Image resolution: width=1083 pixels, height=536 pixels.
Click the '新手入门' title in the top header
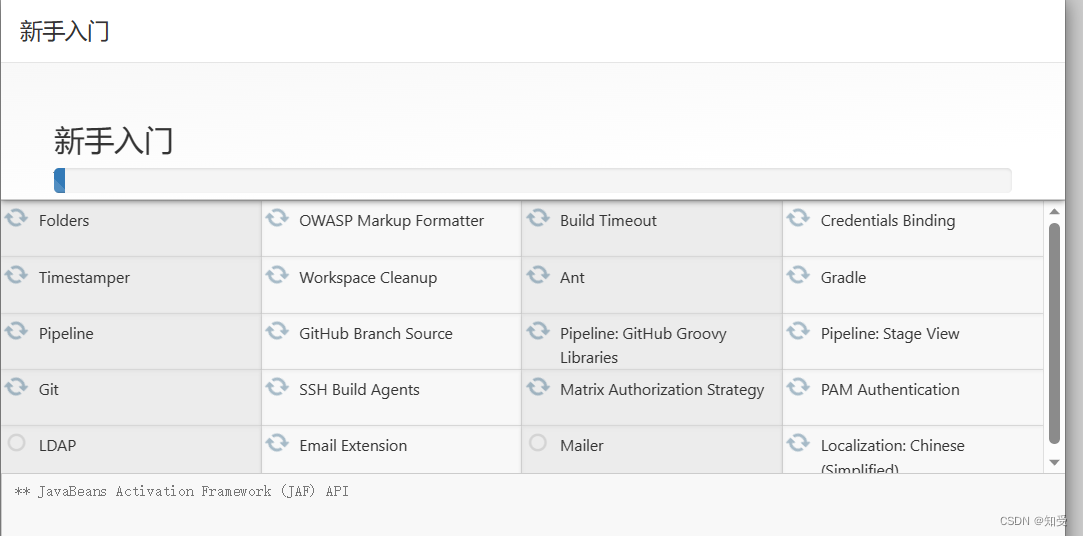point(64,31)
